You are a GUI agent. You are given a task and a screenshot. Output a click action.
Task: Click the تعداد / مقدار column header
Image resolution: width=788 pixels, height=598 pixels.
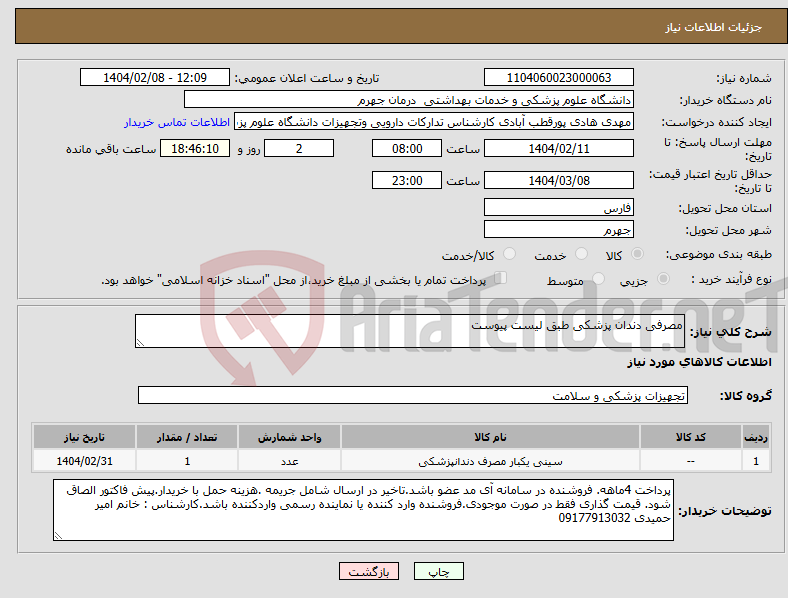(187, 437)
